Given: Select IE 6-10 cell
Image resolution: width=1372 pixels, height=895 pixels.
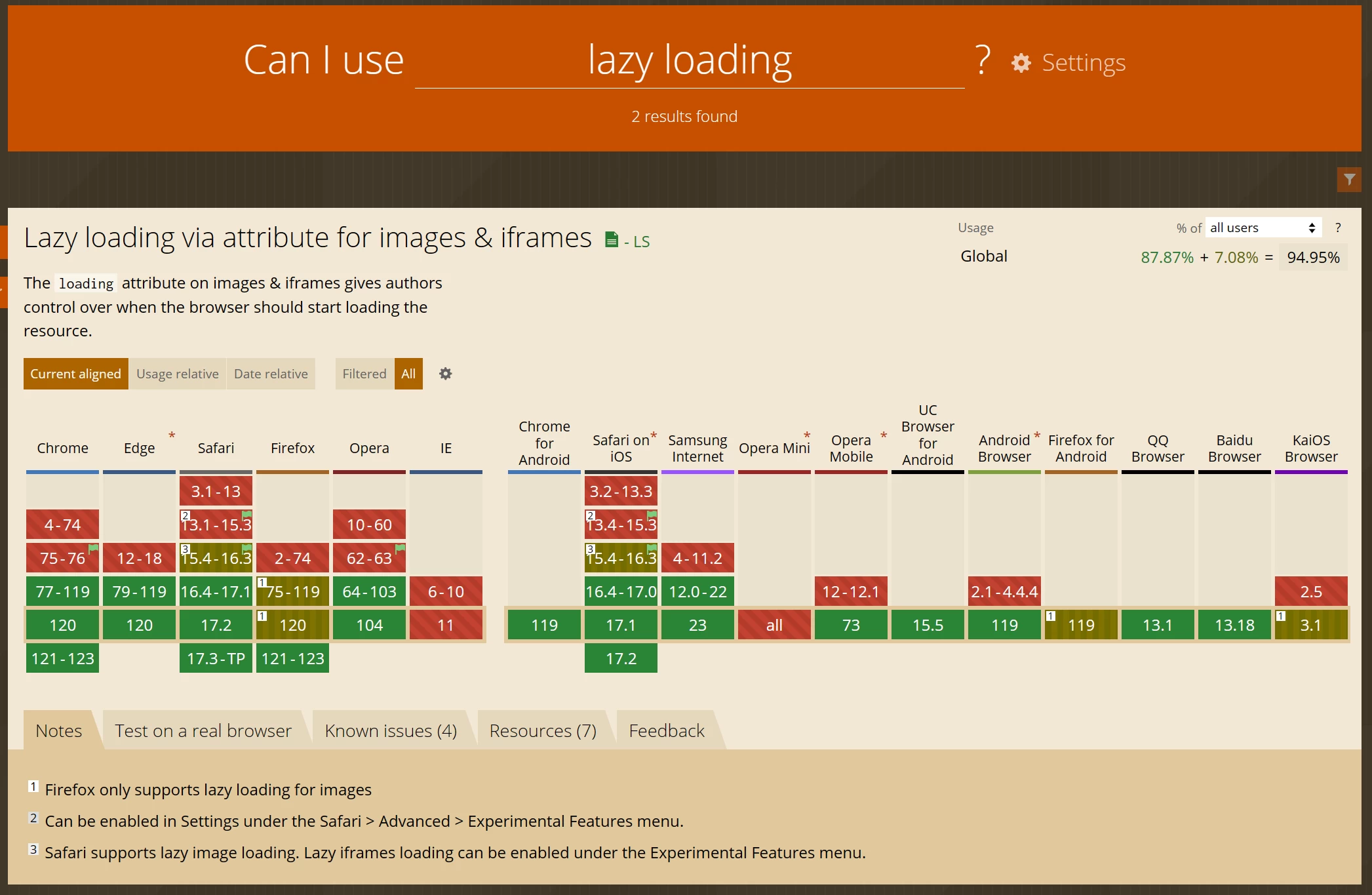Looking at the screenshot, I should click(x=446, y=591).
